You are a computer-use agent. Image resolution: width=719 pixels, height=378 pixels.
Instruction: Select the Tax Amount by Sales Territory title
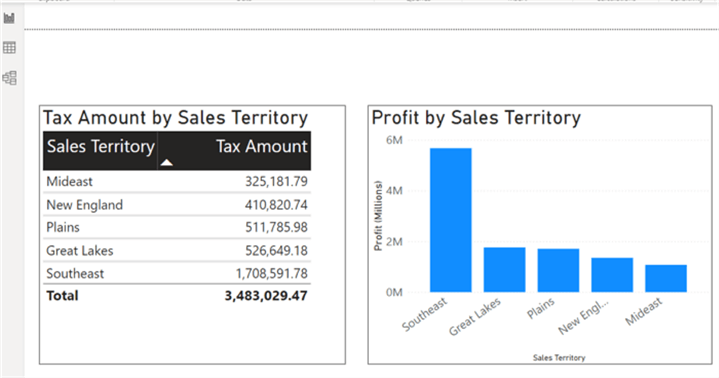[x=175, y=118]
